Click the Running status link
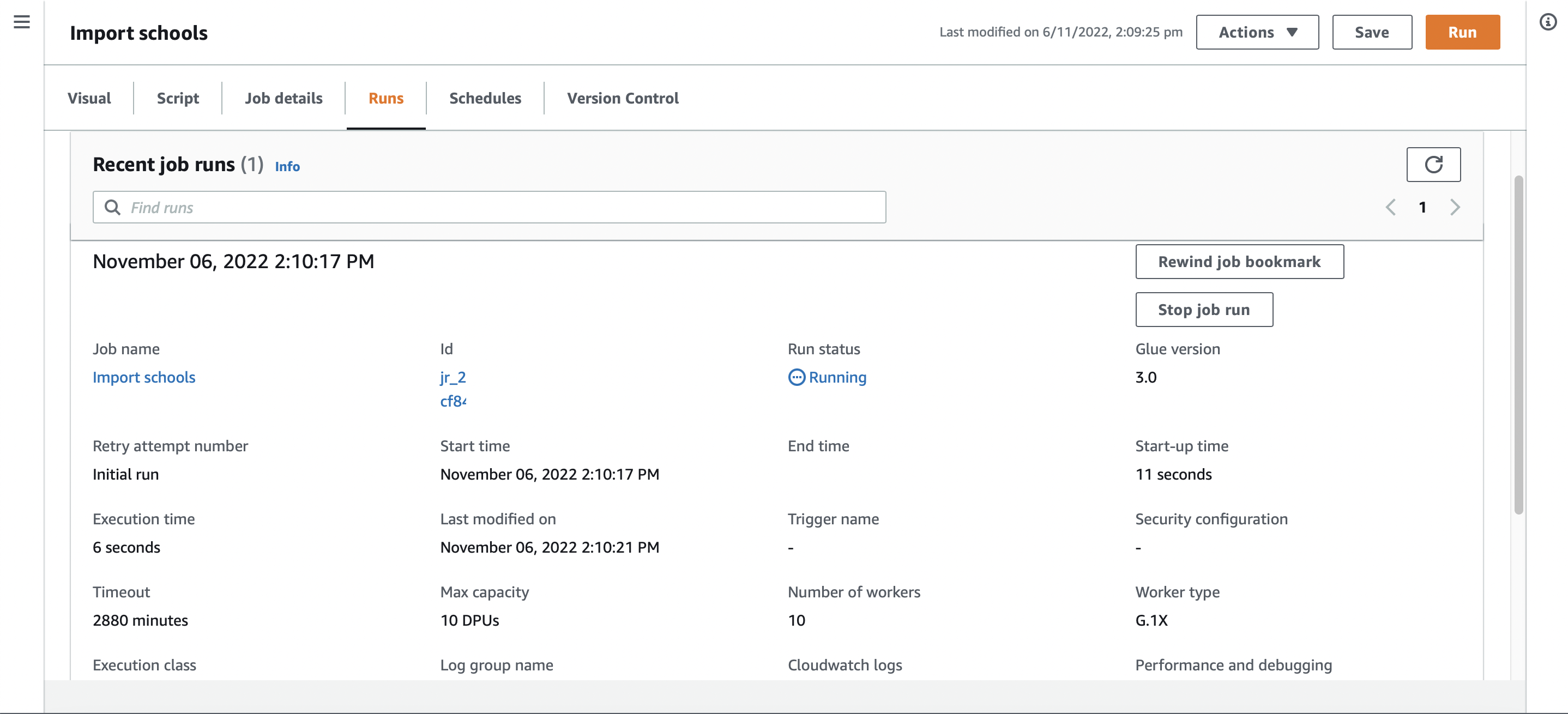The image size is (1568, 714). [837, 377]
